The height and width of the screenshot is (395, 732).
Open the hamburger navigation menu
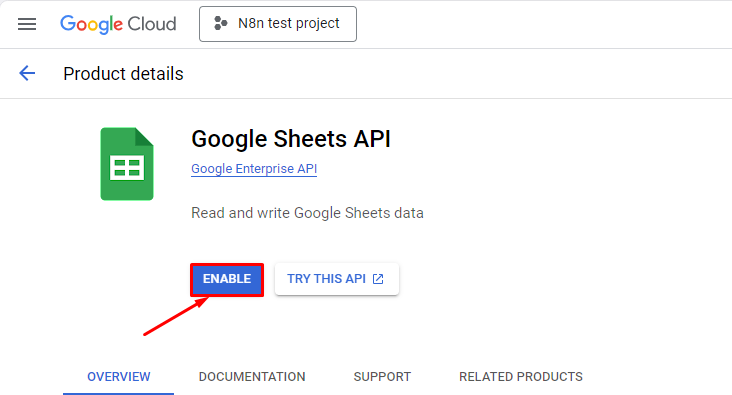point(27,24)
